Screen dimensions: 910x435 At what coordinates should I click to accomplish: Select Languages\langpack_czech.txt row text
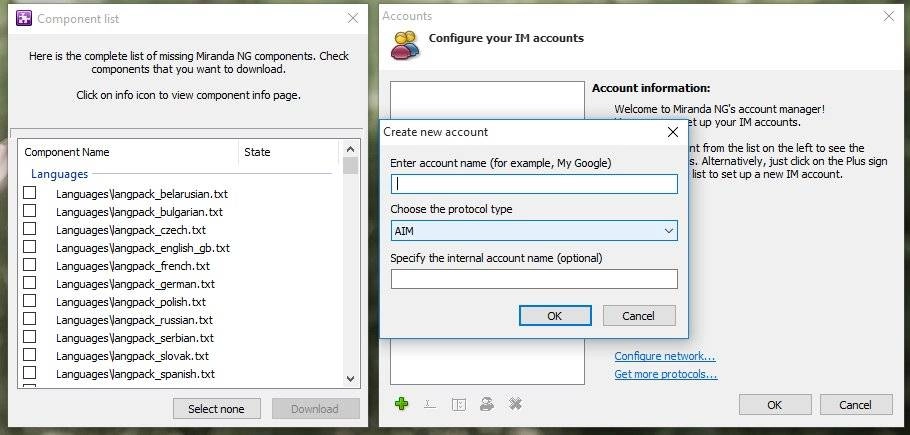(x=131, y=230)
